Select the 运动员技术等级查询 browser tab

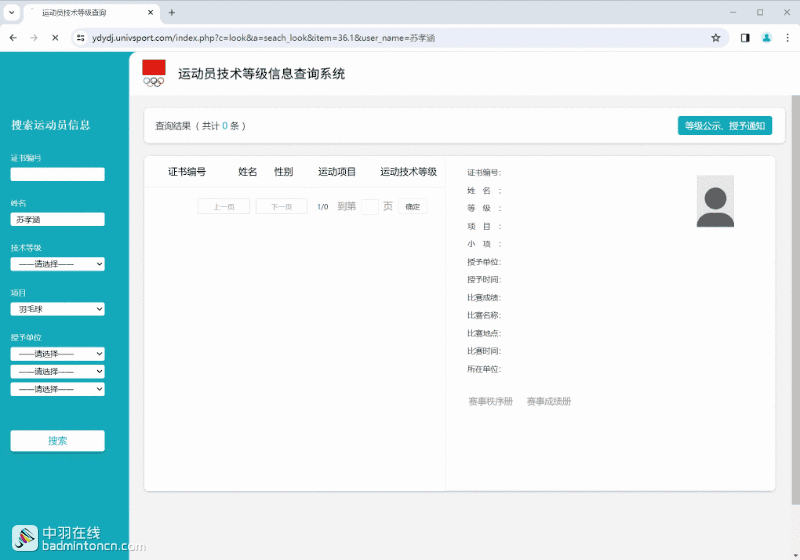tap(91, 13)
